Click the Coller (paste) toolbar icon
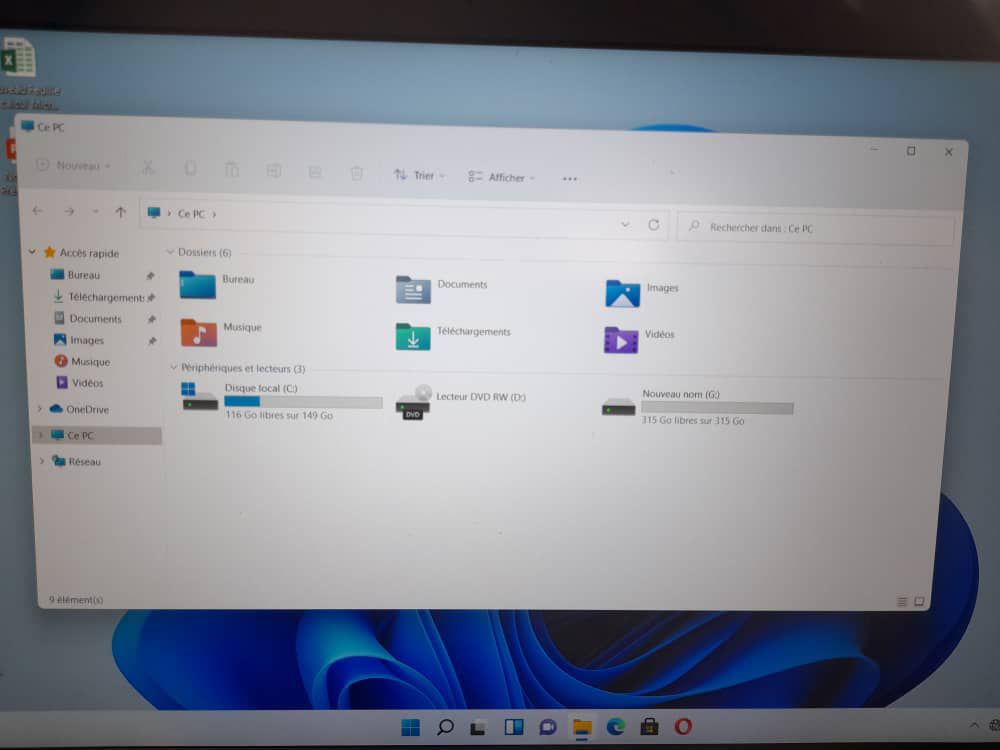 pyautogui.click(x=232, y=172)
